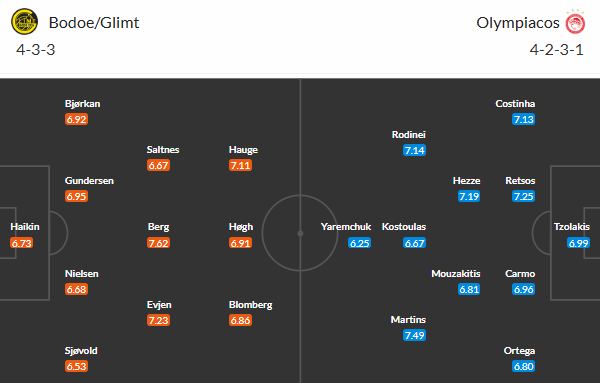Select Martins' 7.49 rating badge
600x383 pixels.
coord(414,336)
